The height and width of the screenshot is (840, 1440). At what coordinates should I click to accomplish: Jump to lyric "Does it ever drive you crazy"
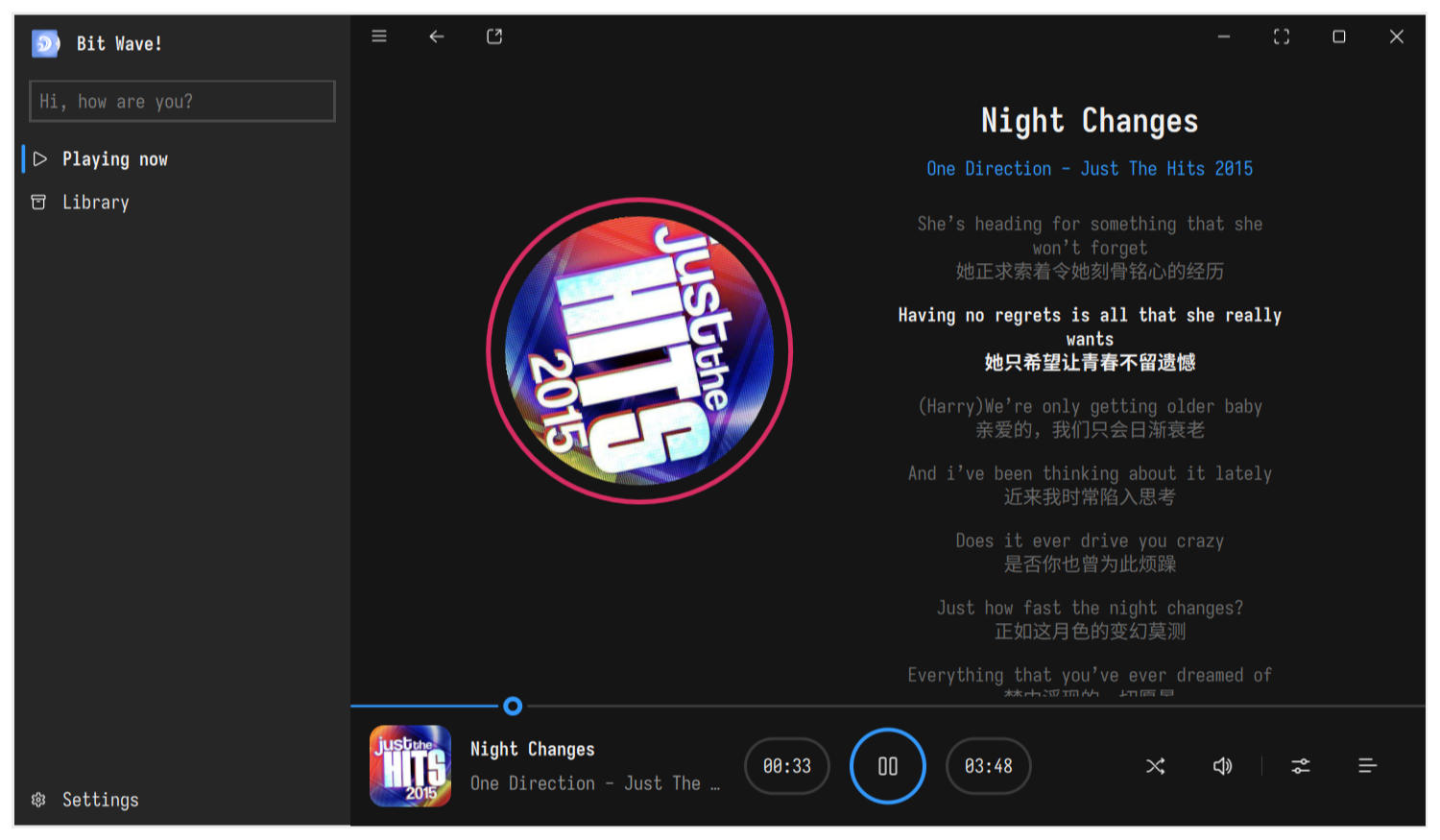(x=1090, y=552)
